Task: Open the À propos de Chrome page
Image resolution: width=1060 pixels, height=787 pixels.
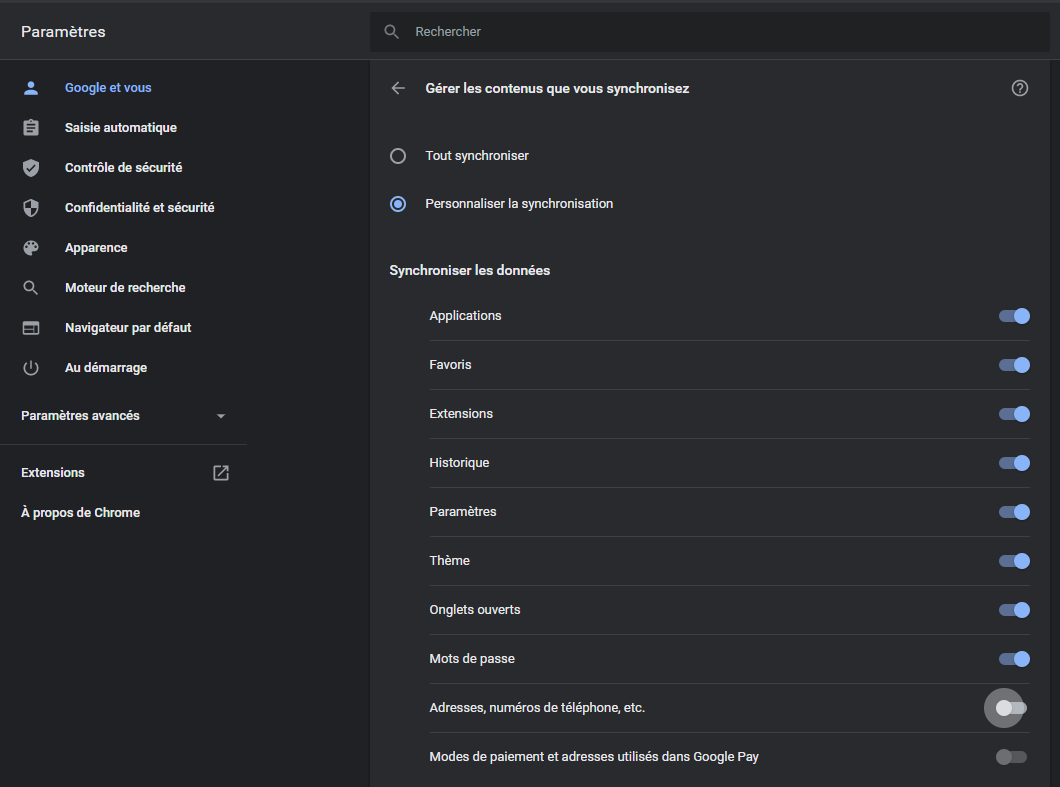Action: point(80,513)
